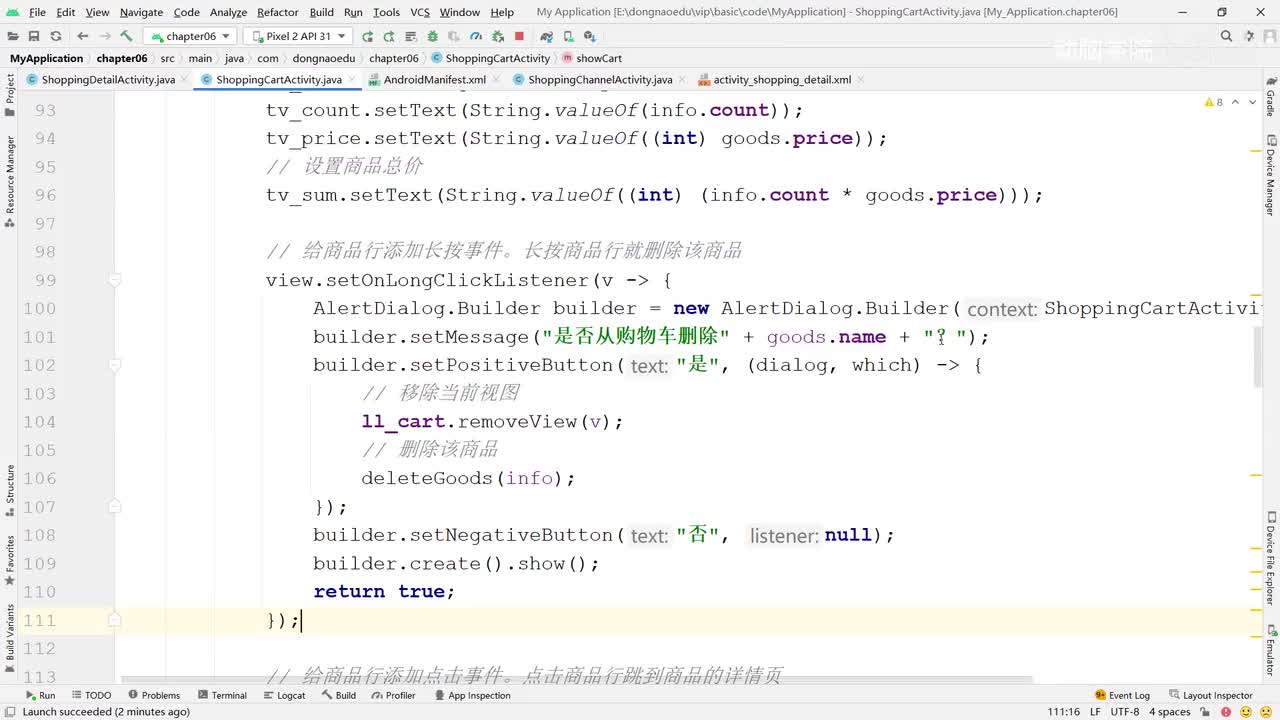
Task: Open the Structure side panel
Action: pyautogui.click(x=10, y=490)
